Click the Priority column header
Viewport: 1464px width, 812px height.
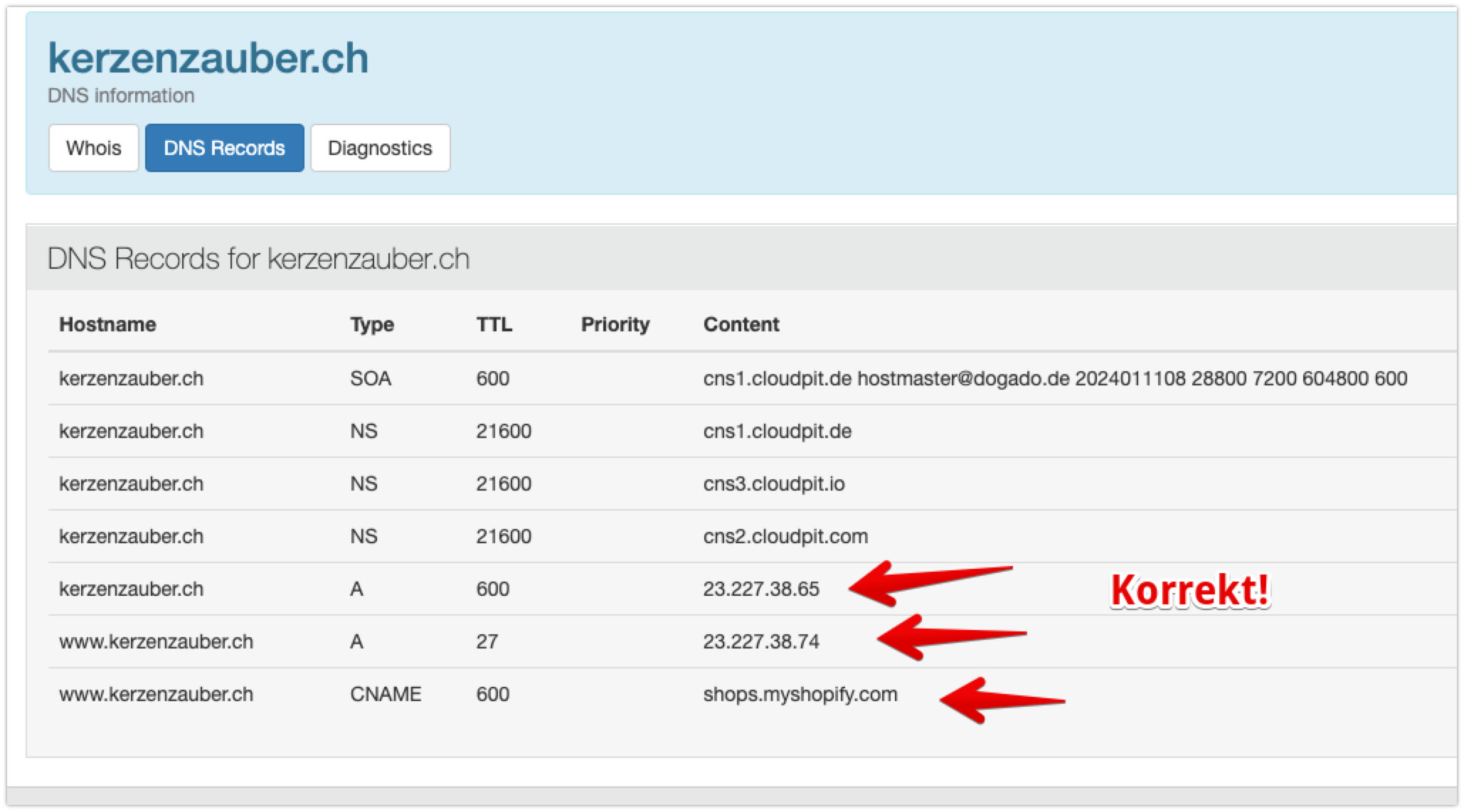pos(615,324)
